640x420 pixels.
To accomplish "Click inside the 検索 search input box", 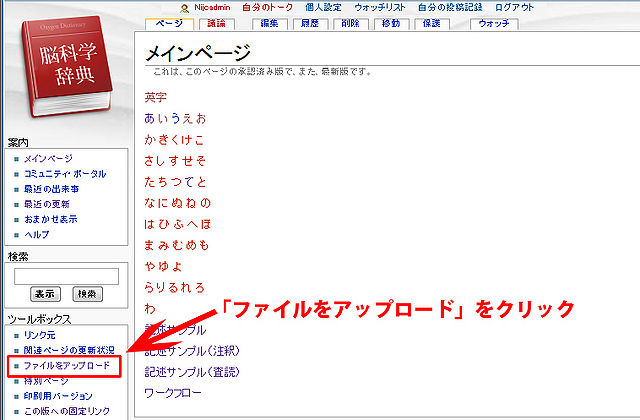I will pos(66,275).
